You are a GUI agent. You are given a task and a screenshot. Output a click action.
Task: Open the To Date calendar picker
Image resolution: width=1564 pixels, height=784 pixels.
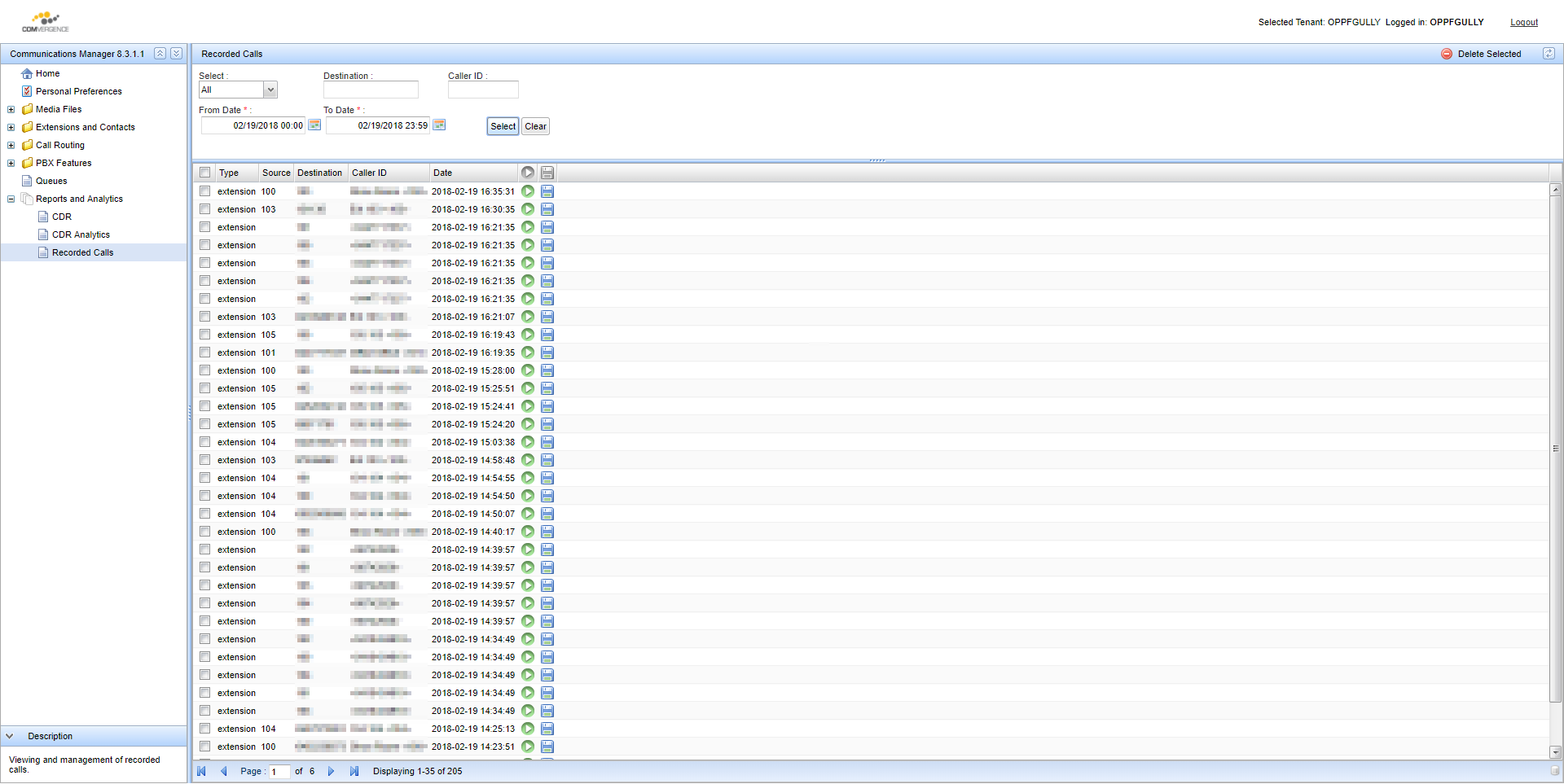tap(439, 125)
